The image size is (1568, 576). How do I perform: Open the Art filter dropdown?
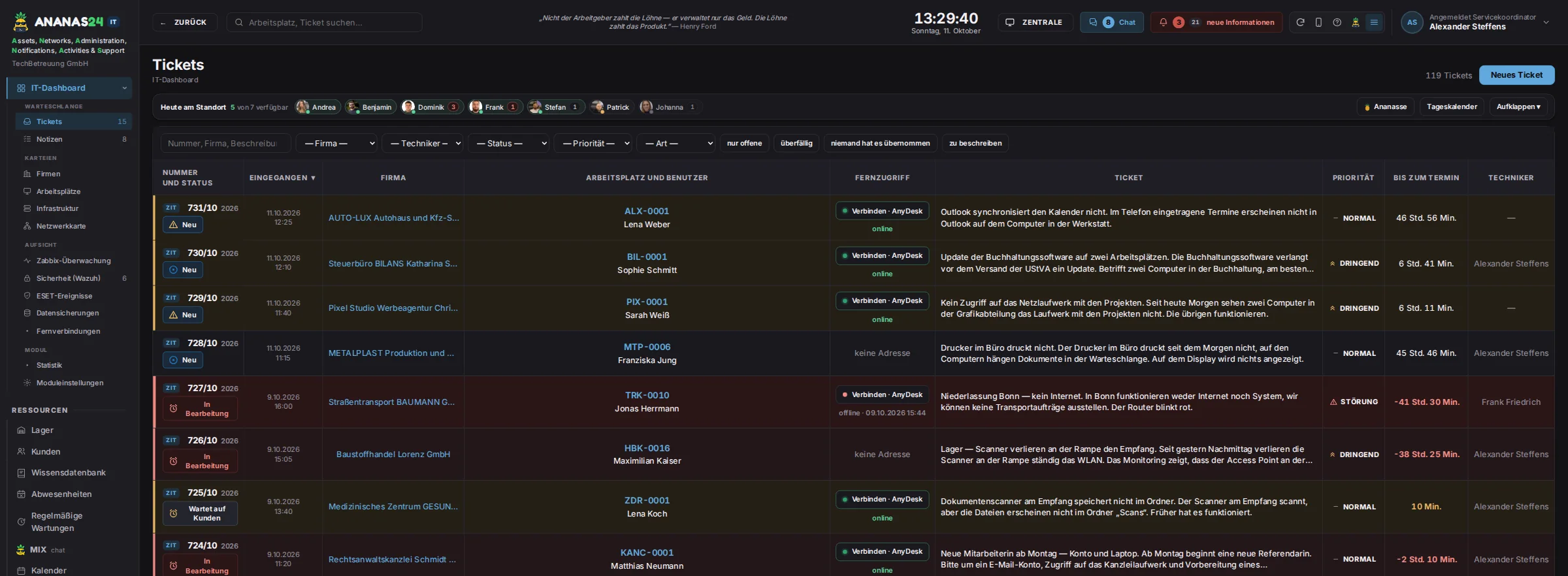[676, 143]
